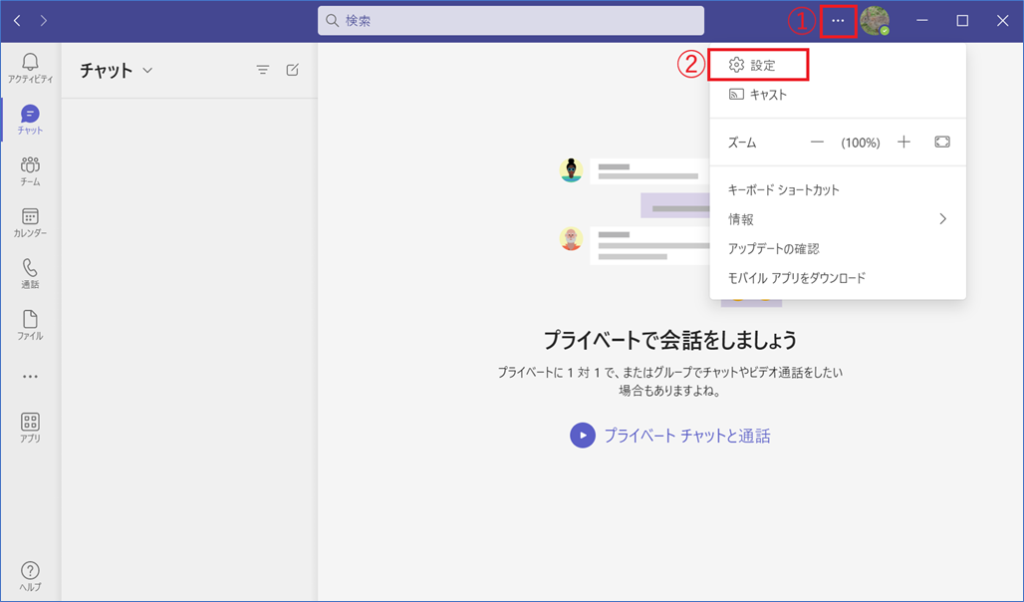Increase zoom with the plus button
This screenshot has height=602, width=1024.
(x=904, y=142)
